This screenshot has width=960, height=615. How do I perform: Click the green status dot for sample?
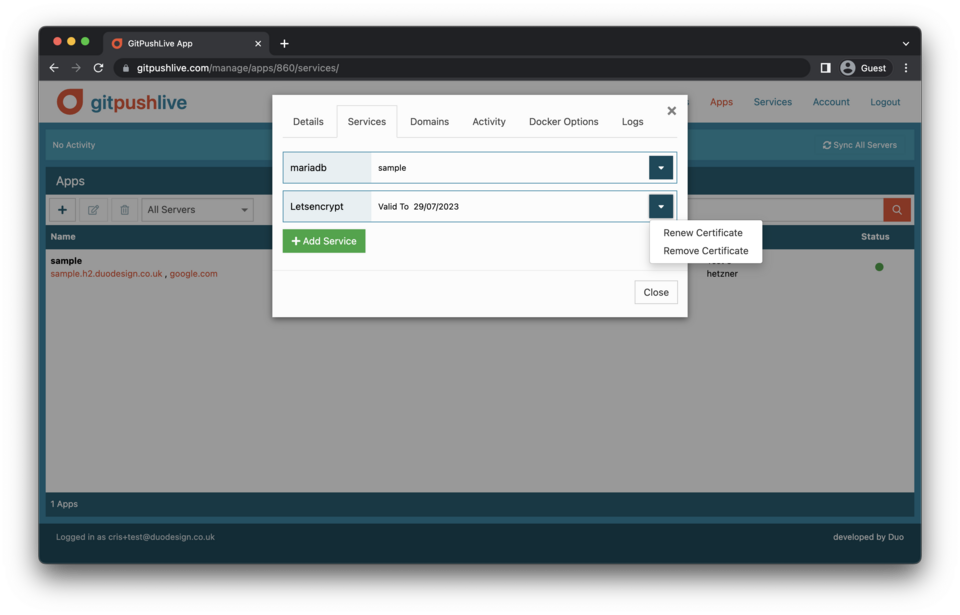pyautogui.click(x=879, y=267)
